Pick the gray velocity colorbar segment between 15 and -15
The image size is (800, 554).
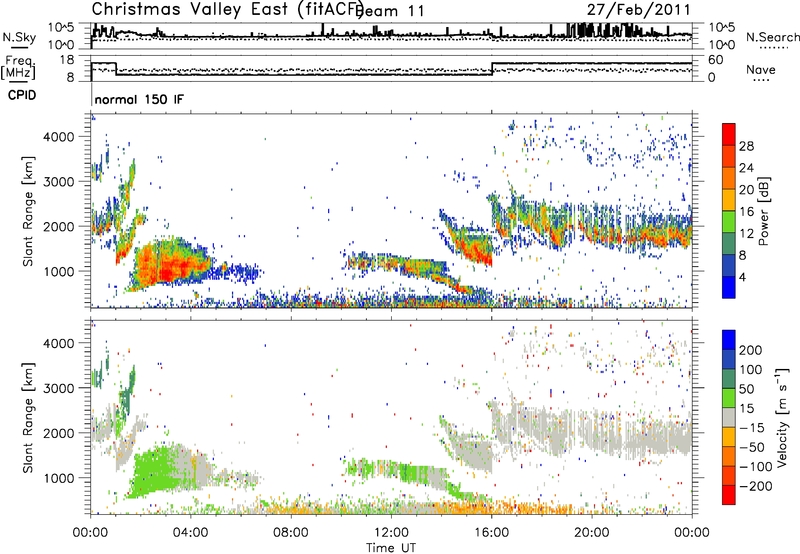(x=729, y=417)
